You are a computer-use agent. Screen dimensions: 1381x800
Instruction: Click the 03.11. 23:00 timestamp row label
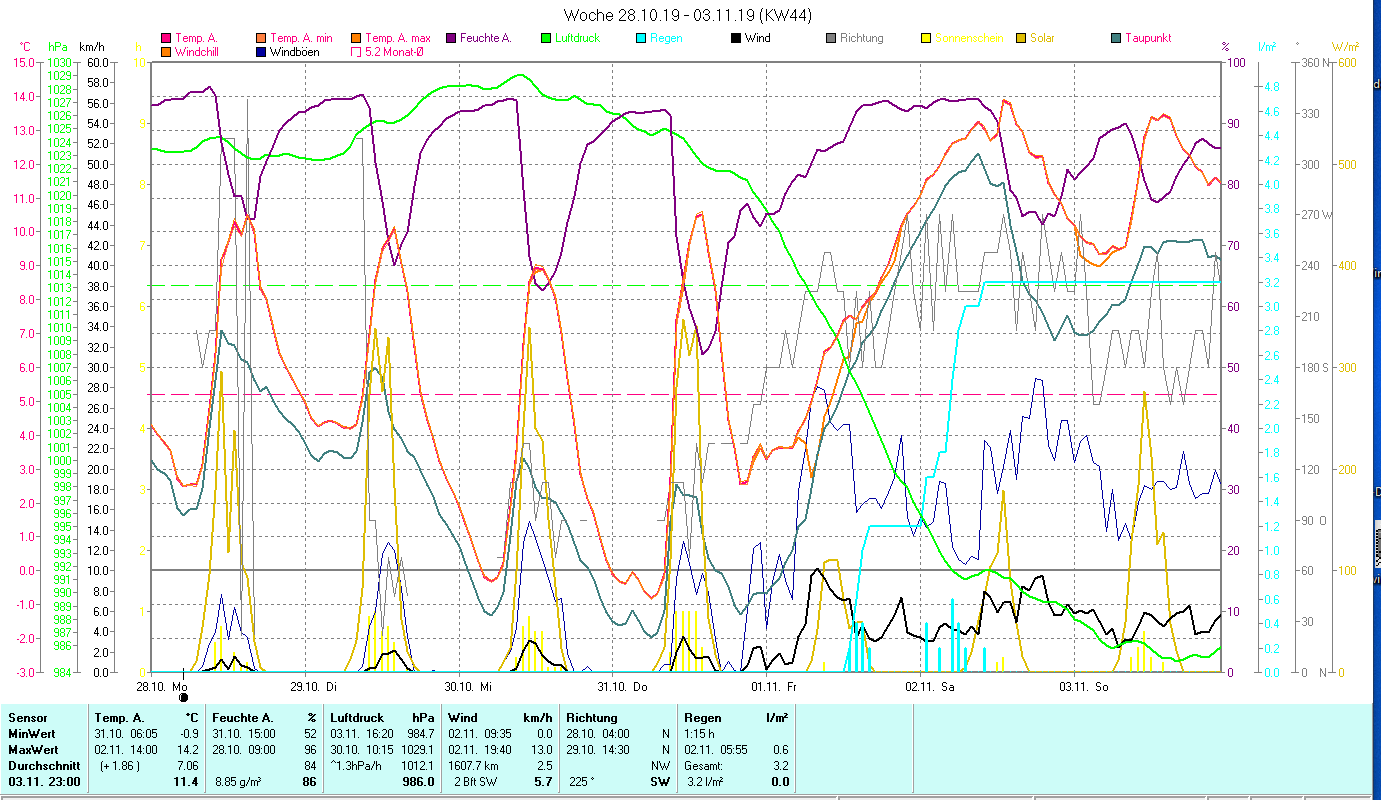[x=44, y=782]
